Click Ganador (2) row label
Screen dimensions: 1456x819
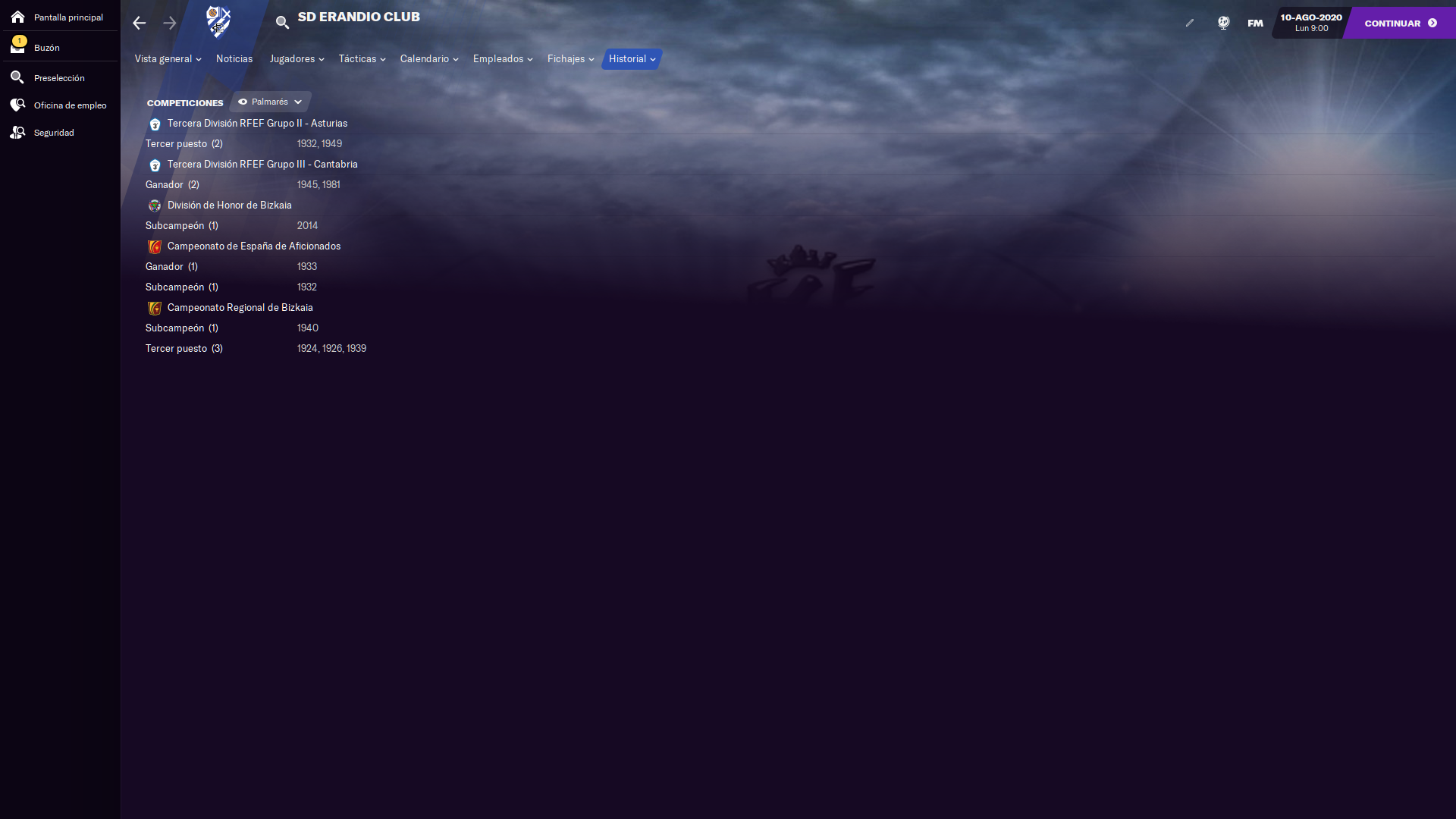click(x=172, y=185)
